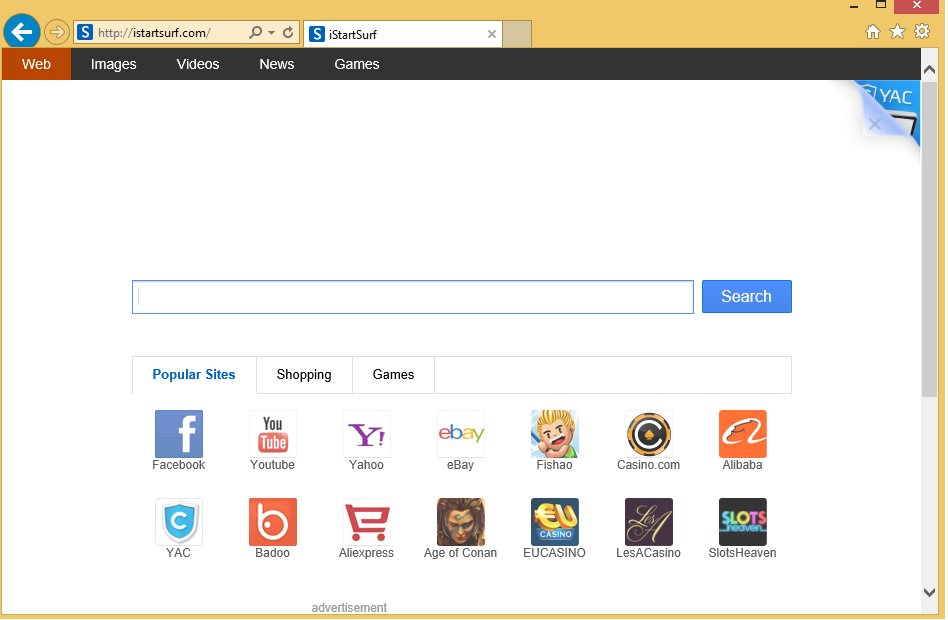Click the browser back arrow button

[21, 32]
